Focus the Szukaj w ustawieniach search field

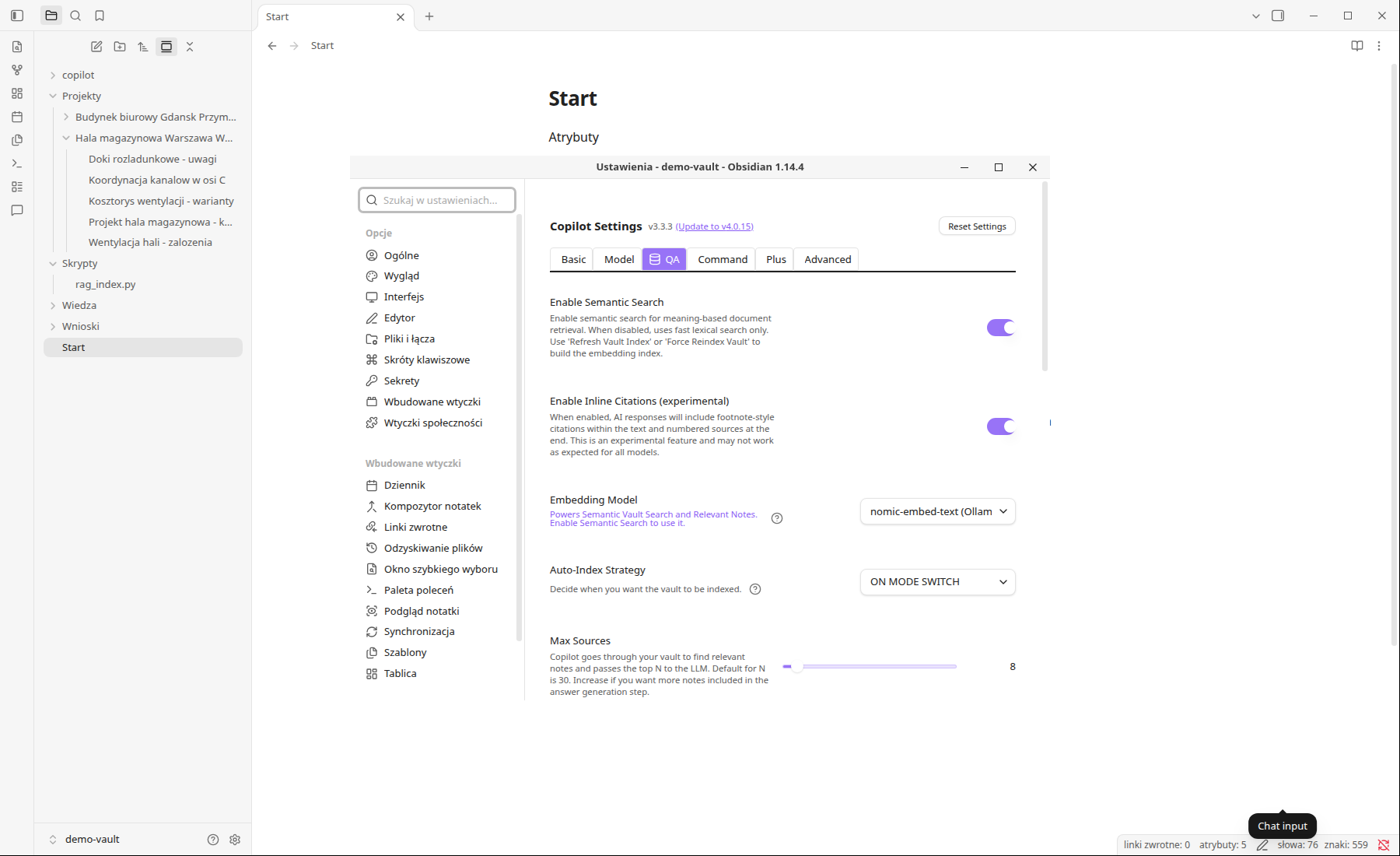click(437, 200)
